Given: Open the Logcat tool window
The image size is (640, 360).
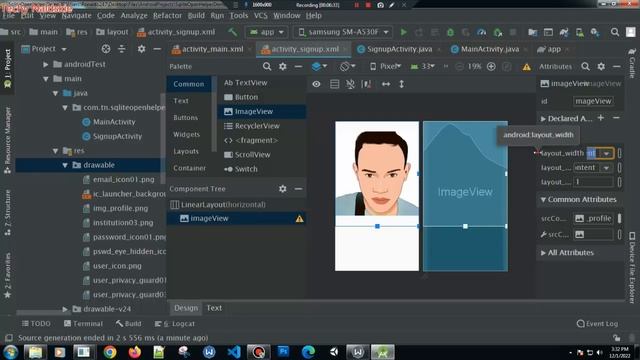Looking at the screenshot, I should coord(175,323).
